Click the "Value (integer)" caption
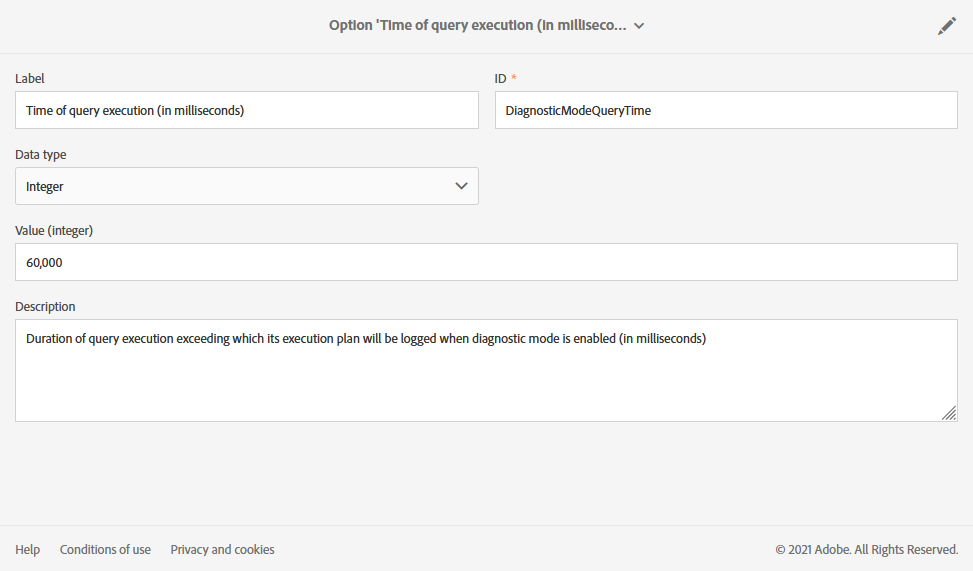The image size is (973, 571). (x=54, y=231)
